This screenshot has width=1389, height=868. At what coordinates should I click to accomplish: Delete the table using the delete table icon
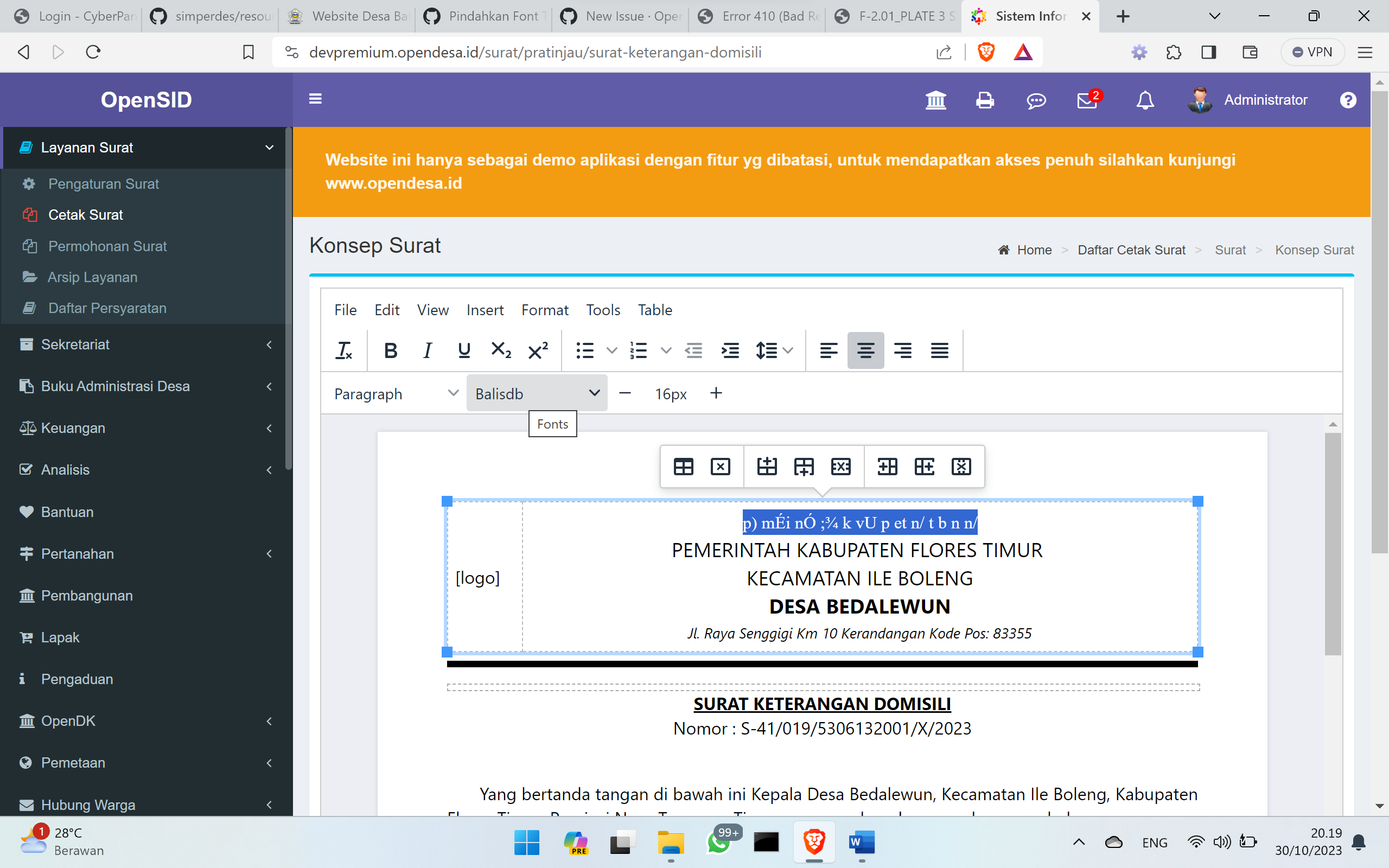721,466
